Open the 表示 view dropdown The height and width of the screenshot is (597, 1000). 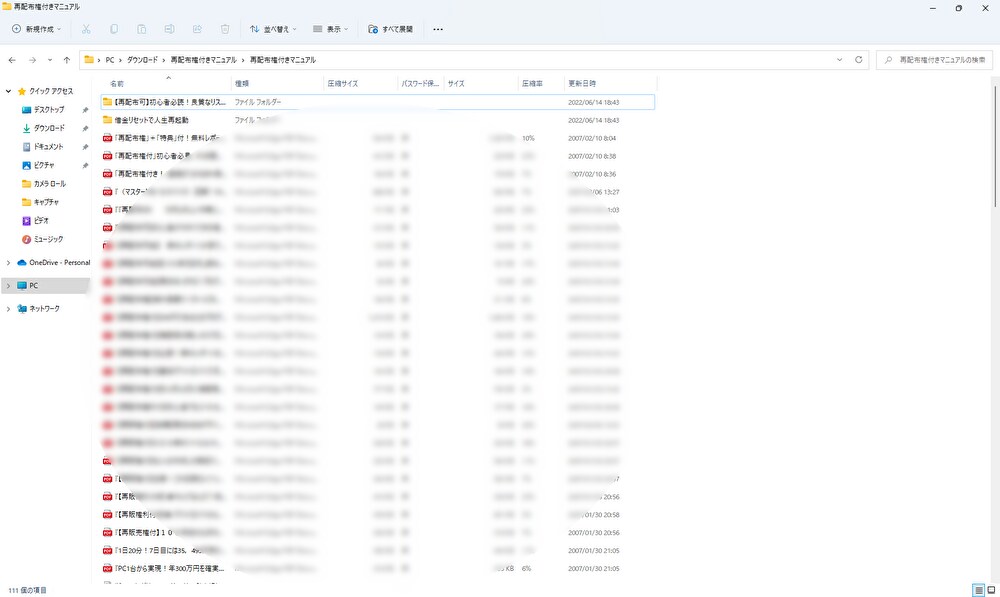(331, 29)
